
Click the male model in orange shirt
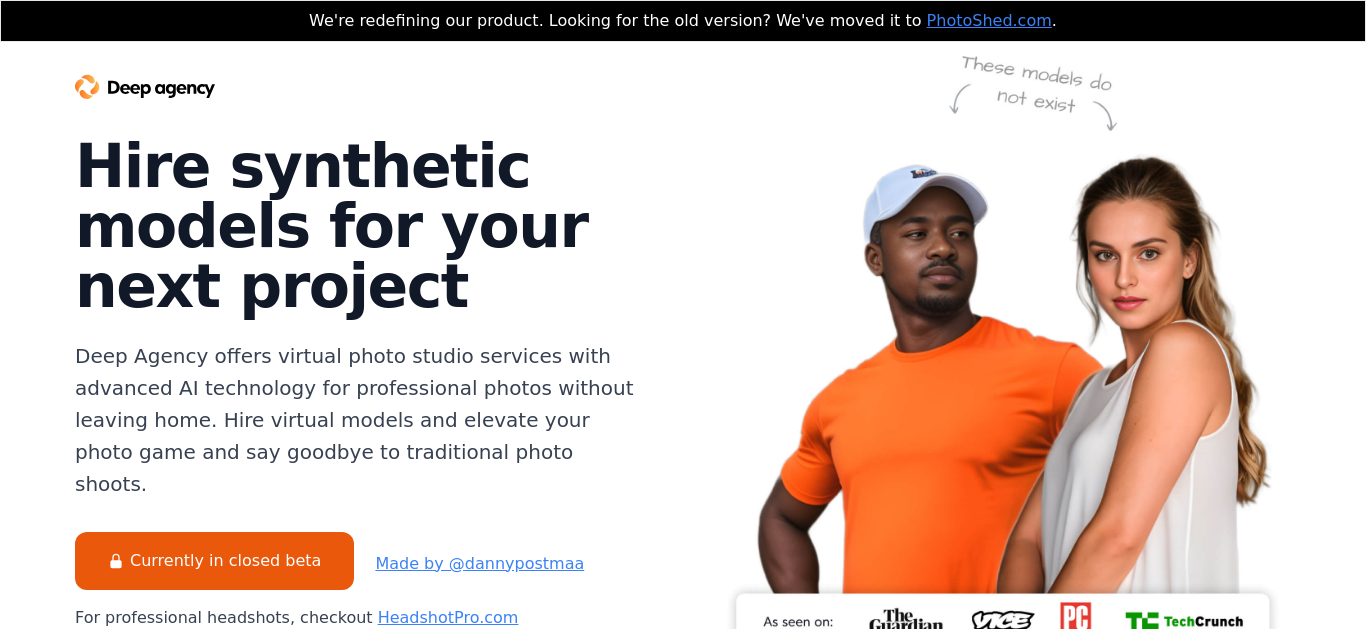pos(900,380)
